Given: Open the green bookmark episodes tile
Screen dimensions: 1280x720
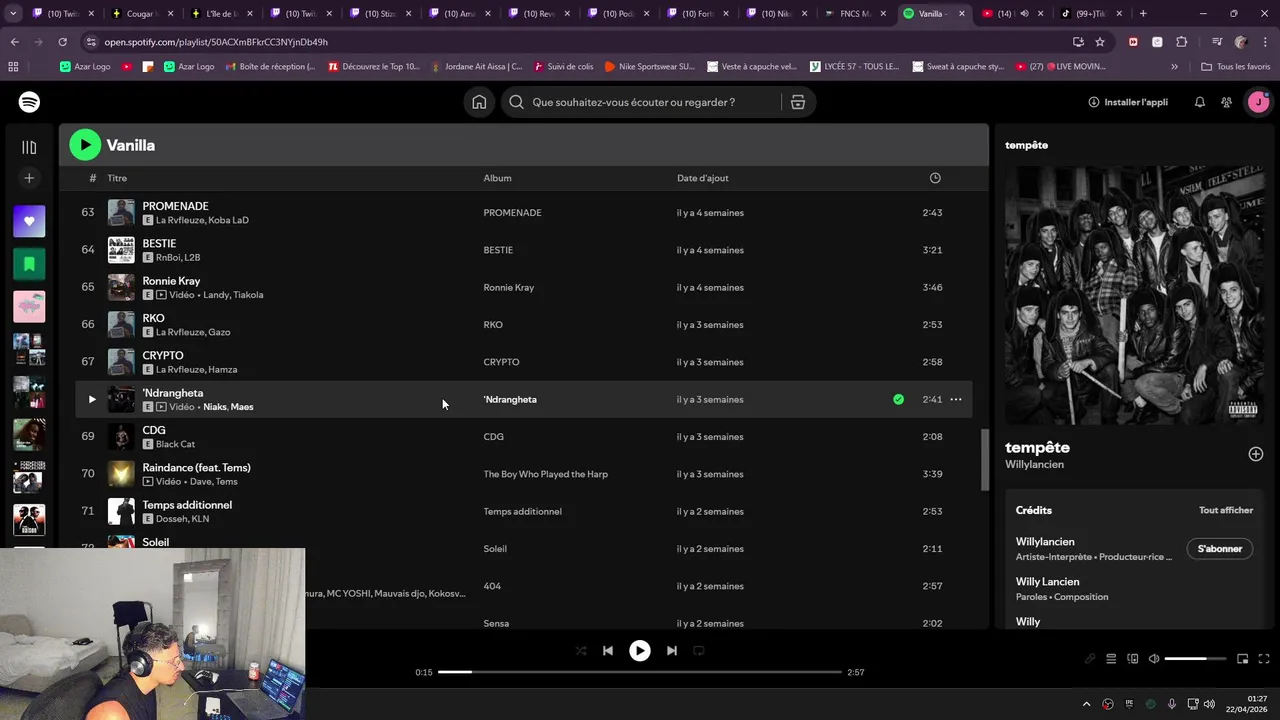Looking at the screenshot, I should coord(29,264).
